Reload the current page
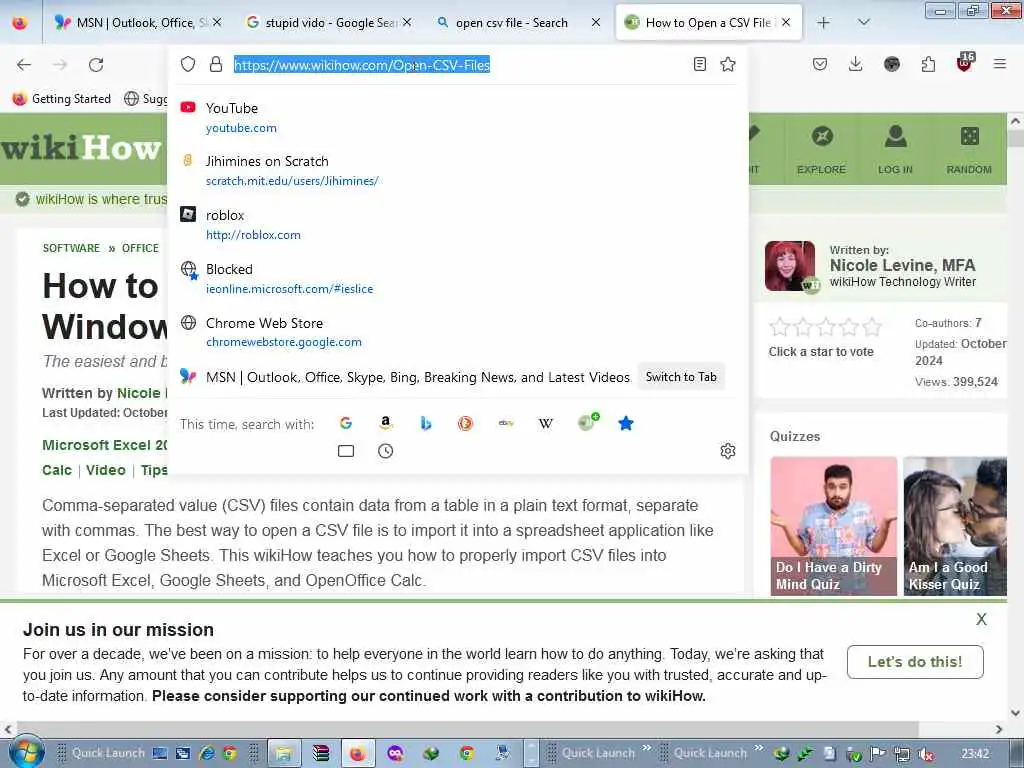 [x=96, y=65]
